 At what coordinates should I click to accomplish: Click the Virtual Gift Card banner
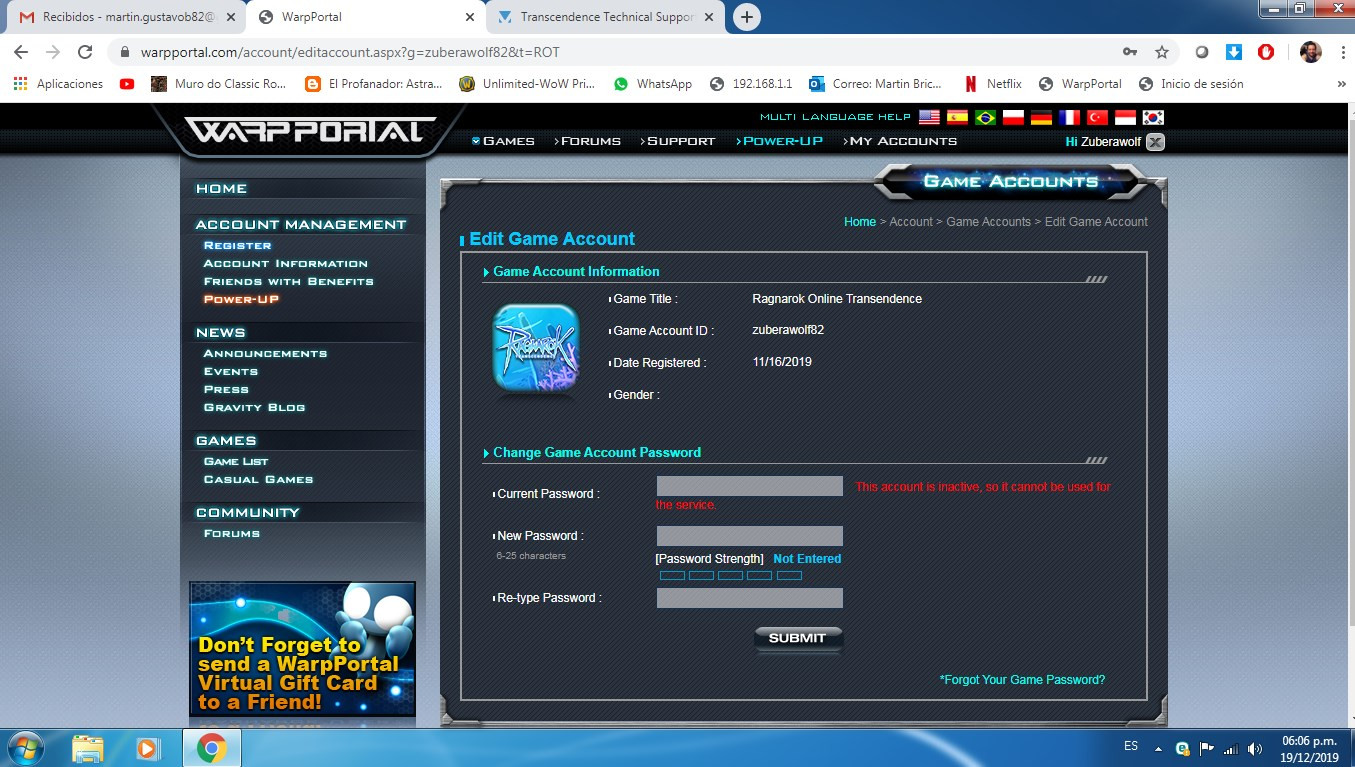click(302, 649)
